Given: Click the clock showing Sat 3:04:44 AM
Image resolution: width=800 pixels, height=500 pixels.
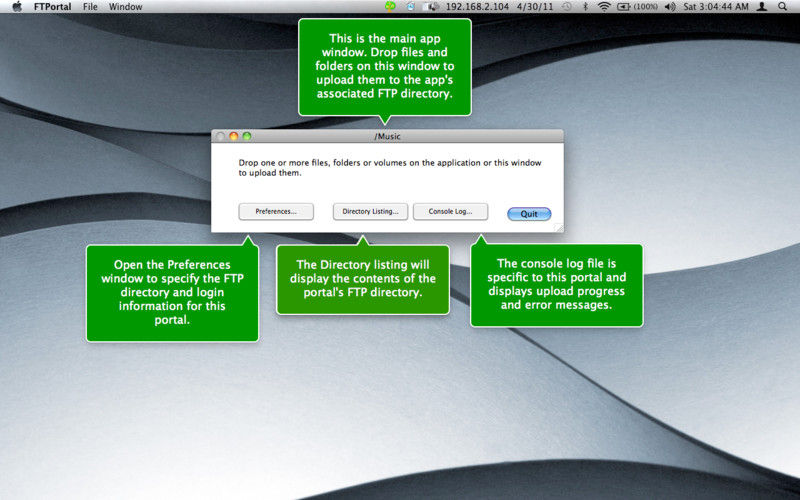Looking at the screenshot, I should (716, 7).
